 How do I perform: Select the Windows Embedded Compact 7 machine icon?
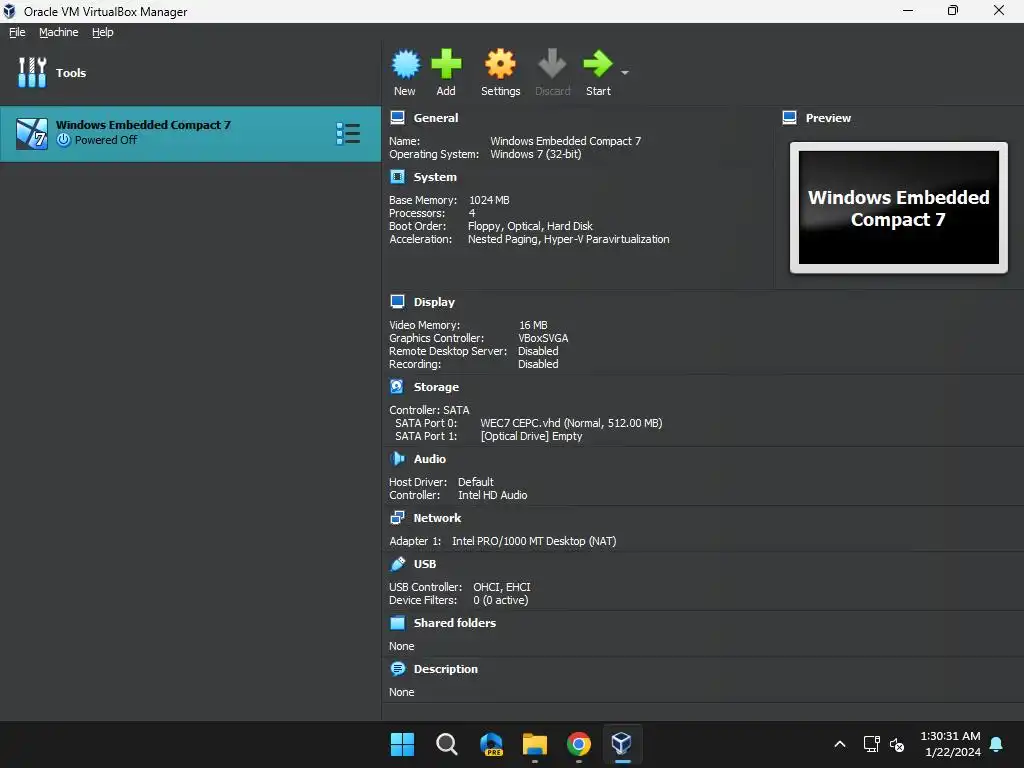point(32,134)
